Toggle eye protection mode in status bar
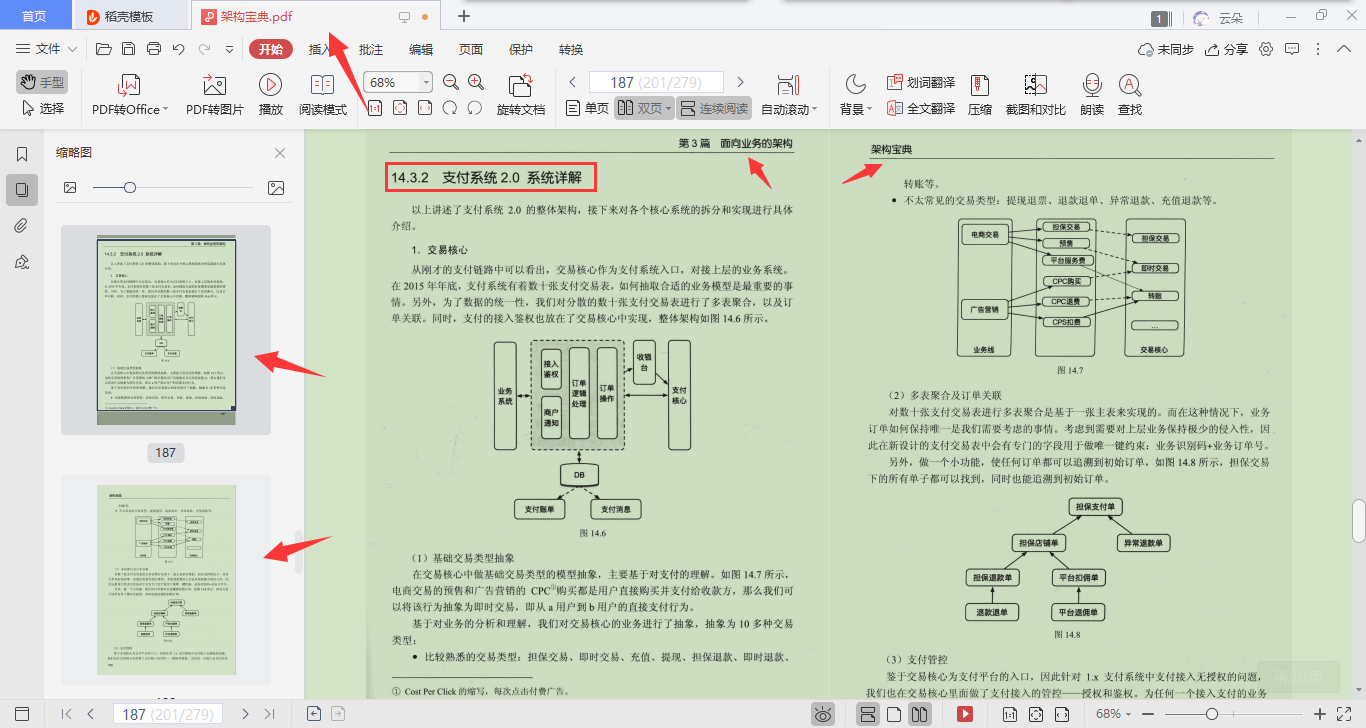The width and height of the screenshot is (1366, 728). (823, 714)
